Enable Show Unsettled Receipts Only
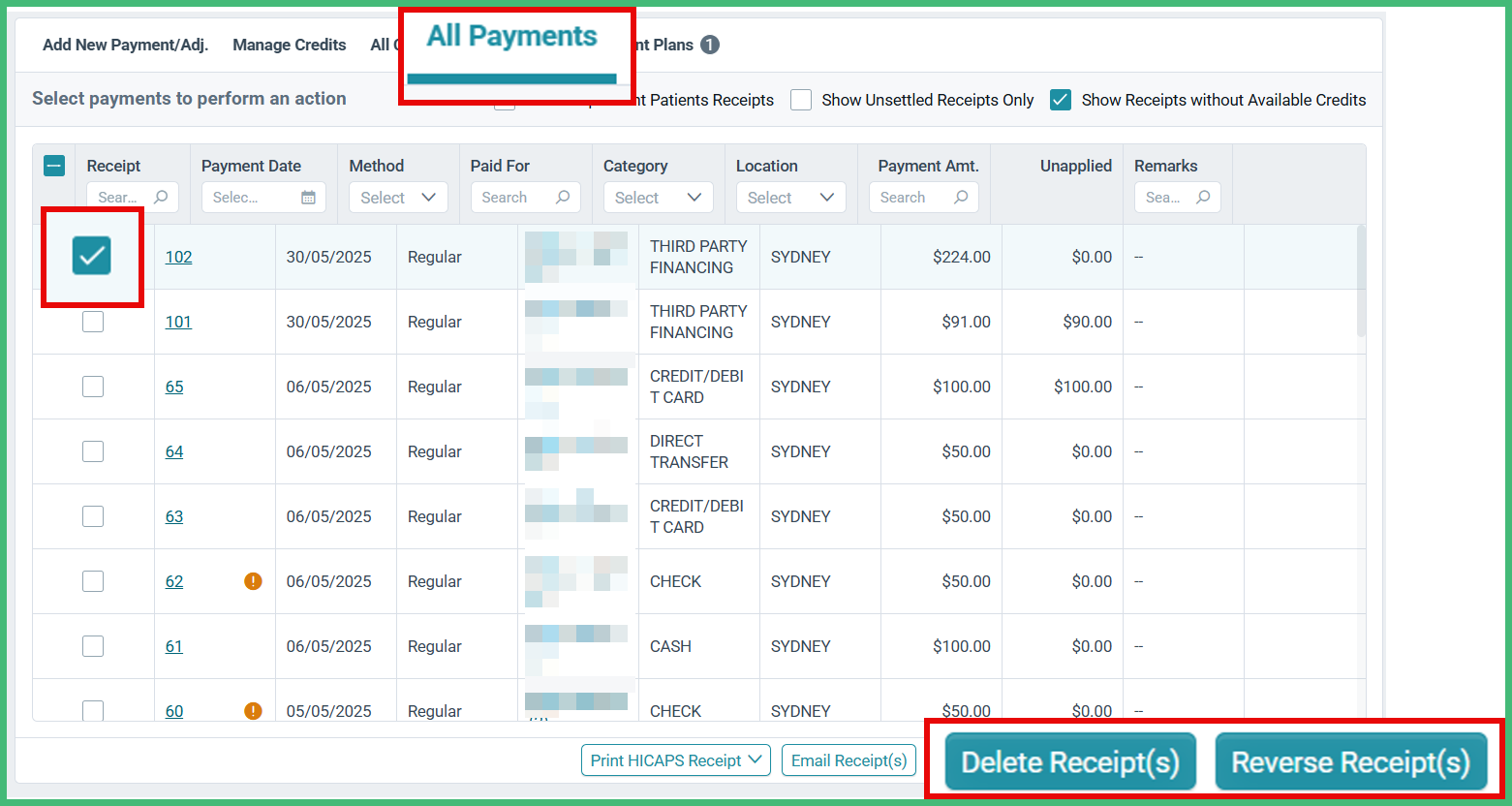The width and height of the screenshot is (1512, 806). [x=801, y=99]
